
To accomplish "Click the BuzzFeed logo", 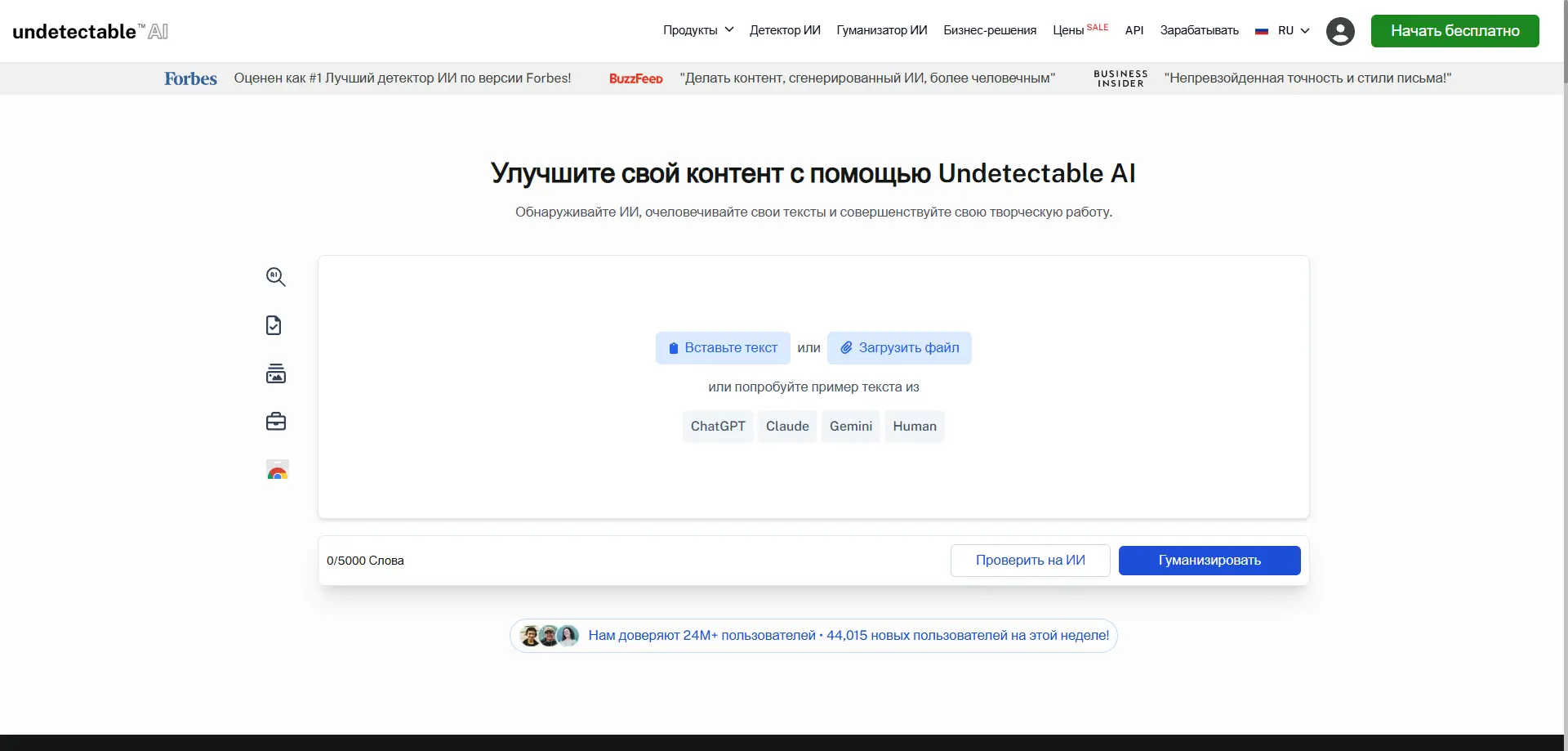I will (636, 78).
